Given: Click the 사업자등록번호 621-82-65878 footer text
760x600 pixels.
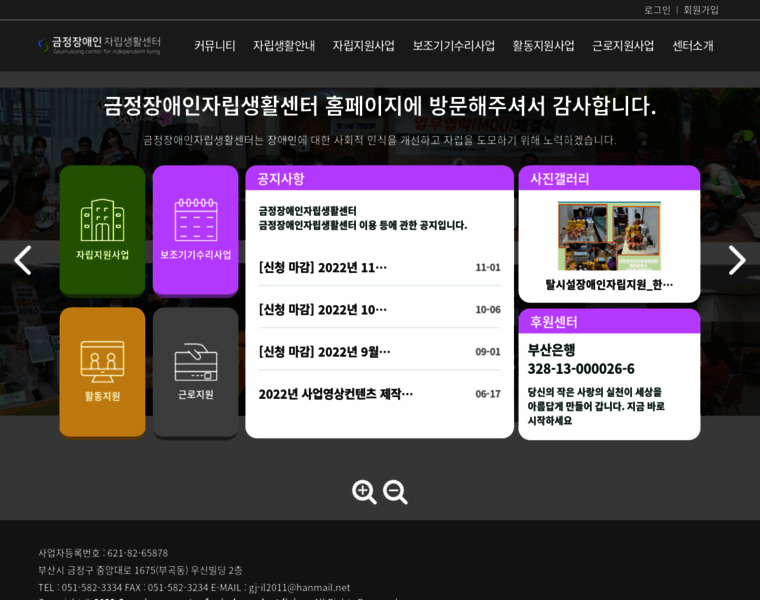Looking at the screenshot, I should (x=103, y=553).
